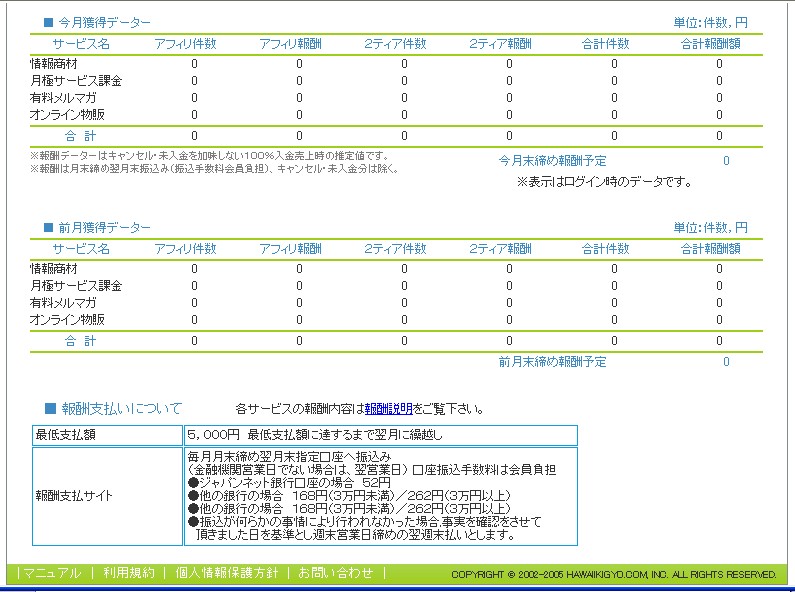Open the マニュアル footer link
This screenshot has height=592, width=795.
point(52,573)
